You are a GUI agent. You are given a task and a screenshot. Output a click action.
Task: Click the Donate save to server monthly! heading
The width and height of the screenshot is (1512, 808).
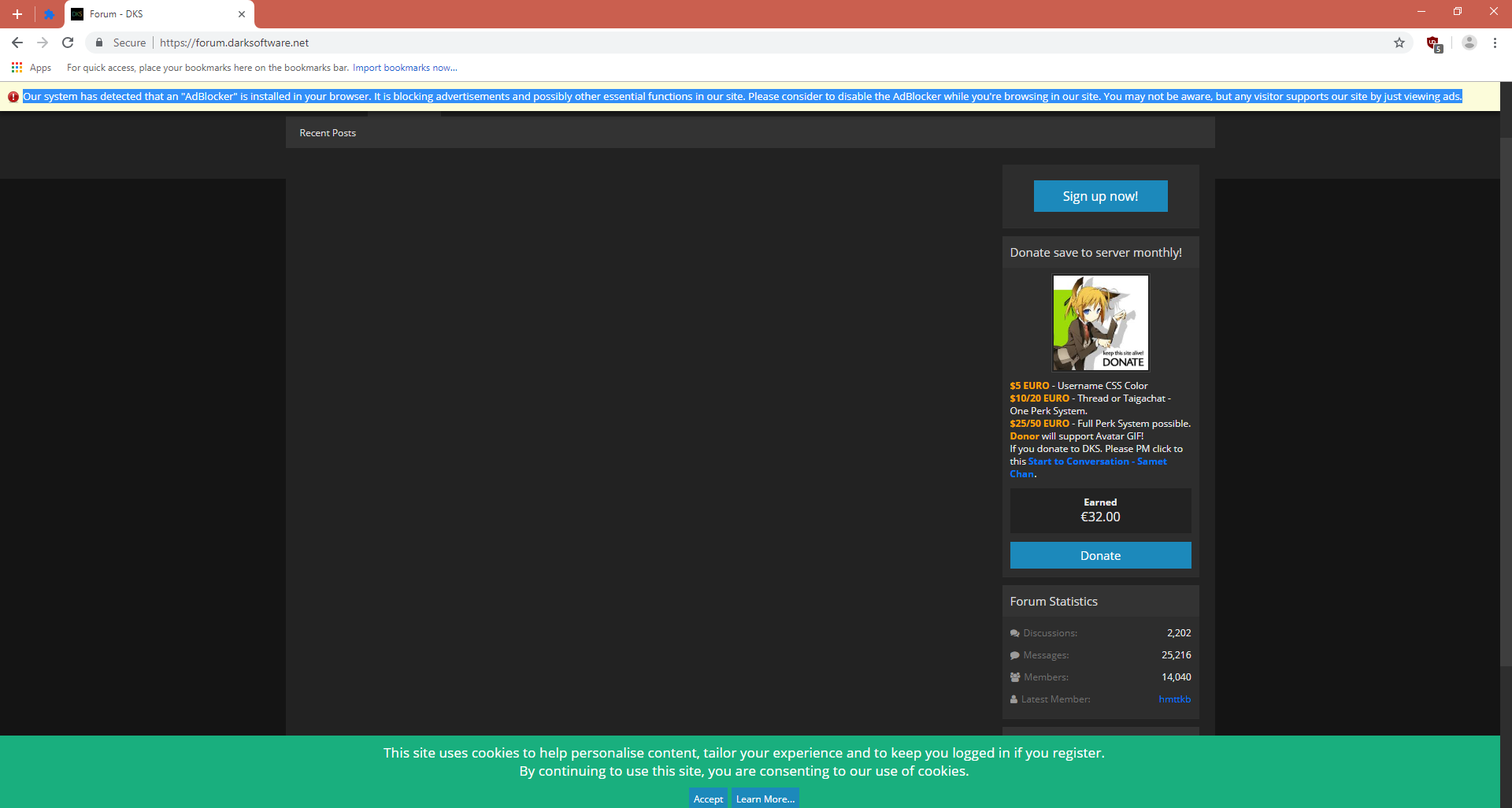pyautogui.click(x=1095, y=253)
